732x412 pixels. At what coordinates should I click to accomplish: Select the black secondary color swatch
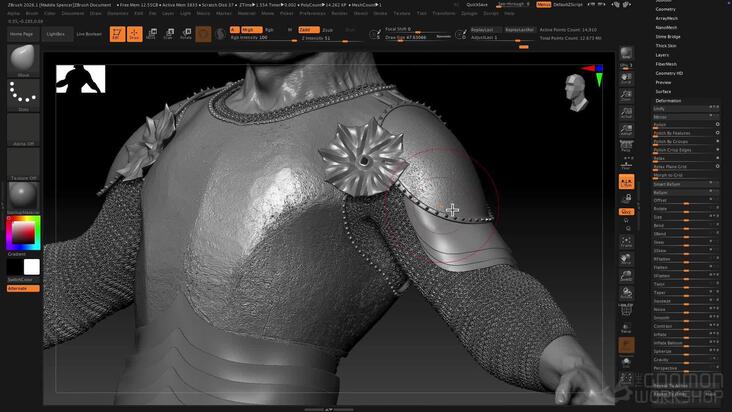pos(14,267)
